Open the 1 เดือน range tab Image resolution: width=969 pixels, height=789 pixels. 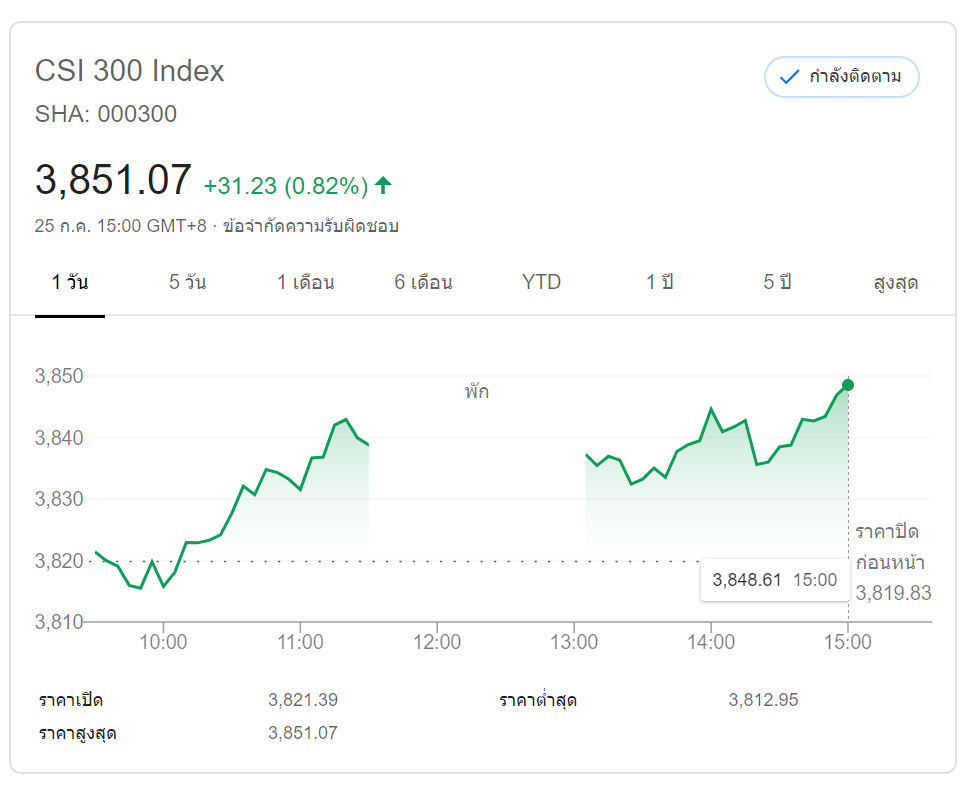(x=305, y=282)
